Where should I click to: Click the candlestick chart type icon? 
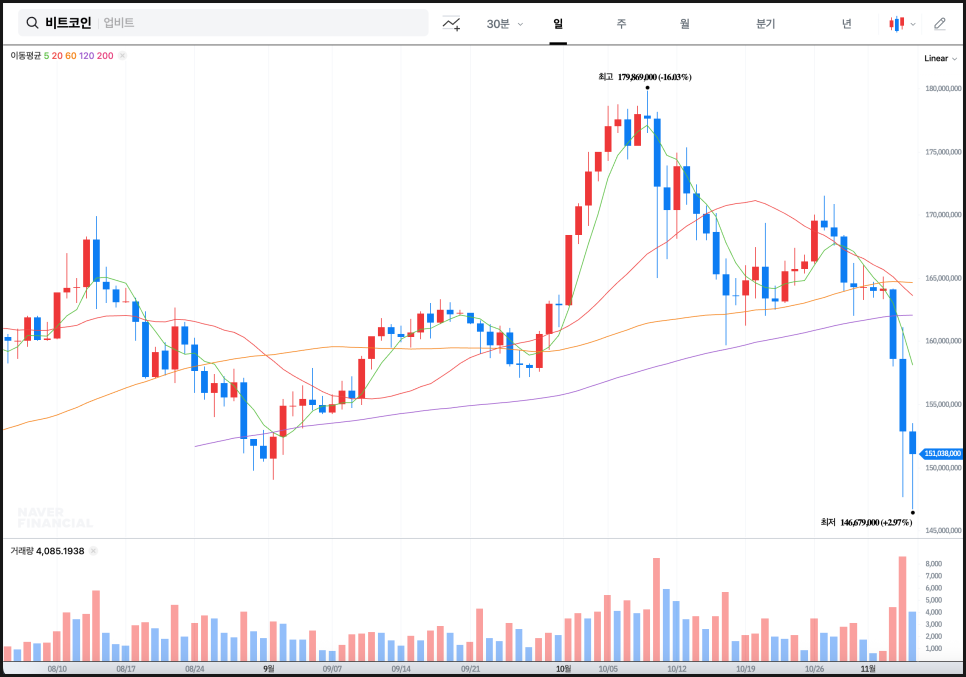(x=896, y=23)
